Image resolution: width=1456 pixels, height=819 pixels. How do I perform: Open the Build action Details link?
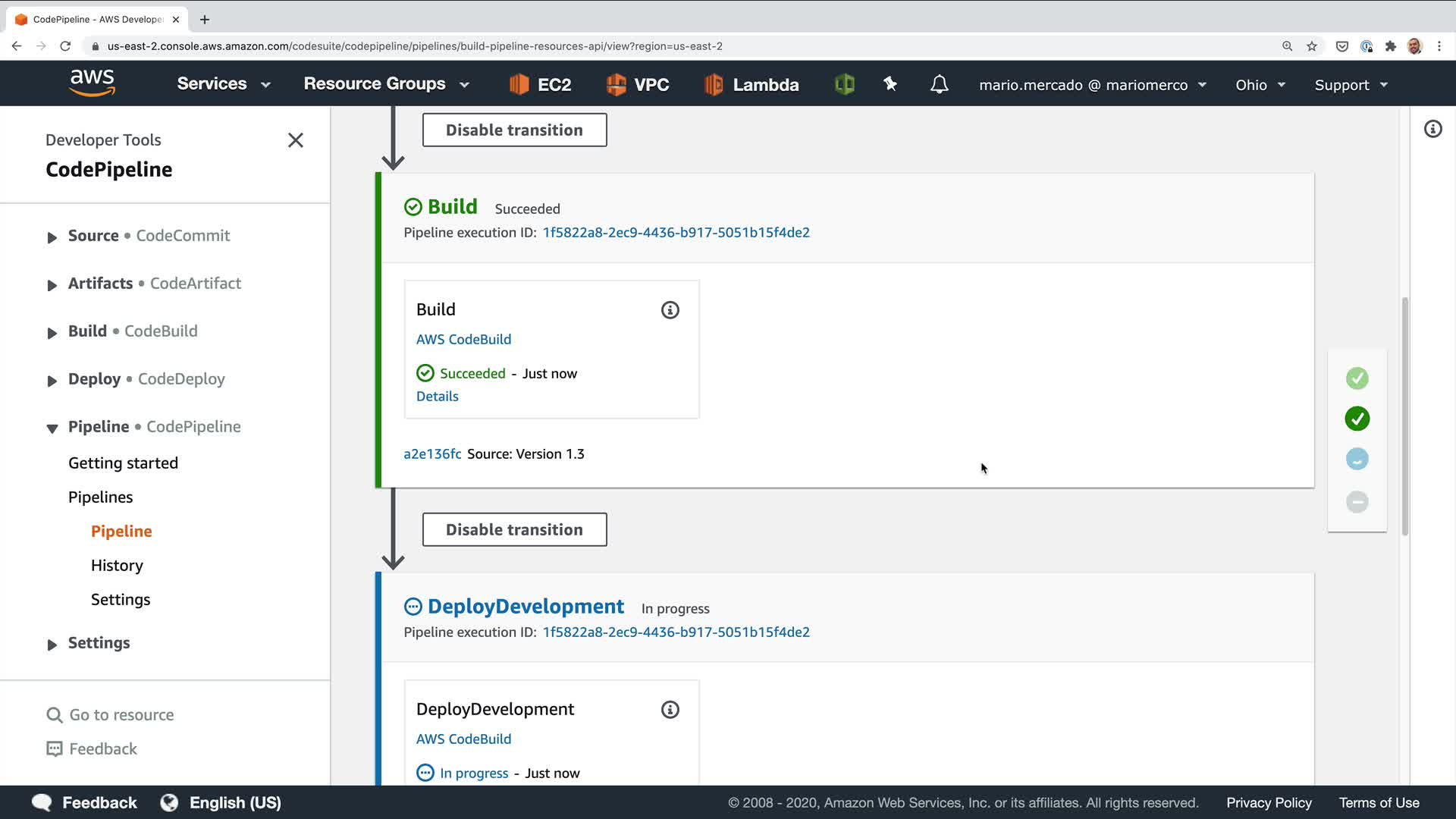pyautogui.click(x=437, y=397)
